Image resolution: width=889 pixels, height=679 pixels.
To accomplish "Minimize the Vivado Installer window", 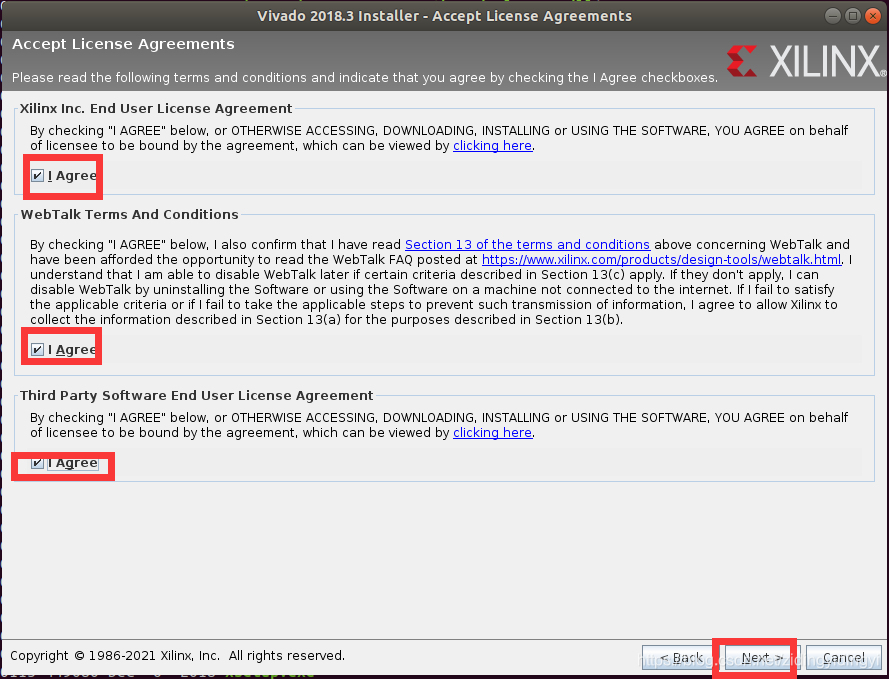I will (x=832, y=16).
